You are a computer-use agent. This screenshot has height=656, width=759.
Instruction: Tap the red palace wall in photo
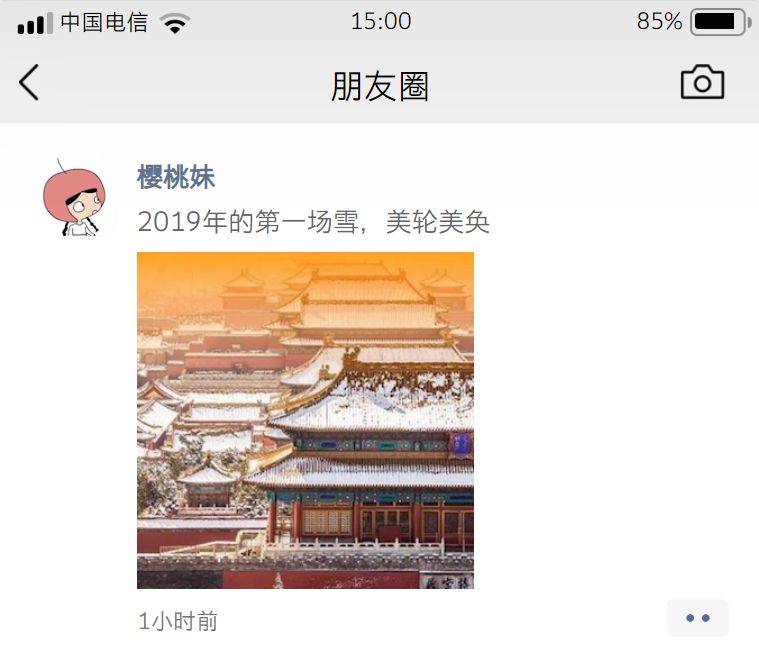coord(320,580)
